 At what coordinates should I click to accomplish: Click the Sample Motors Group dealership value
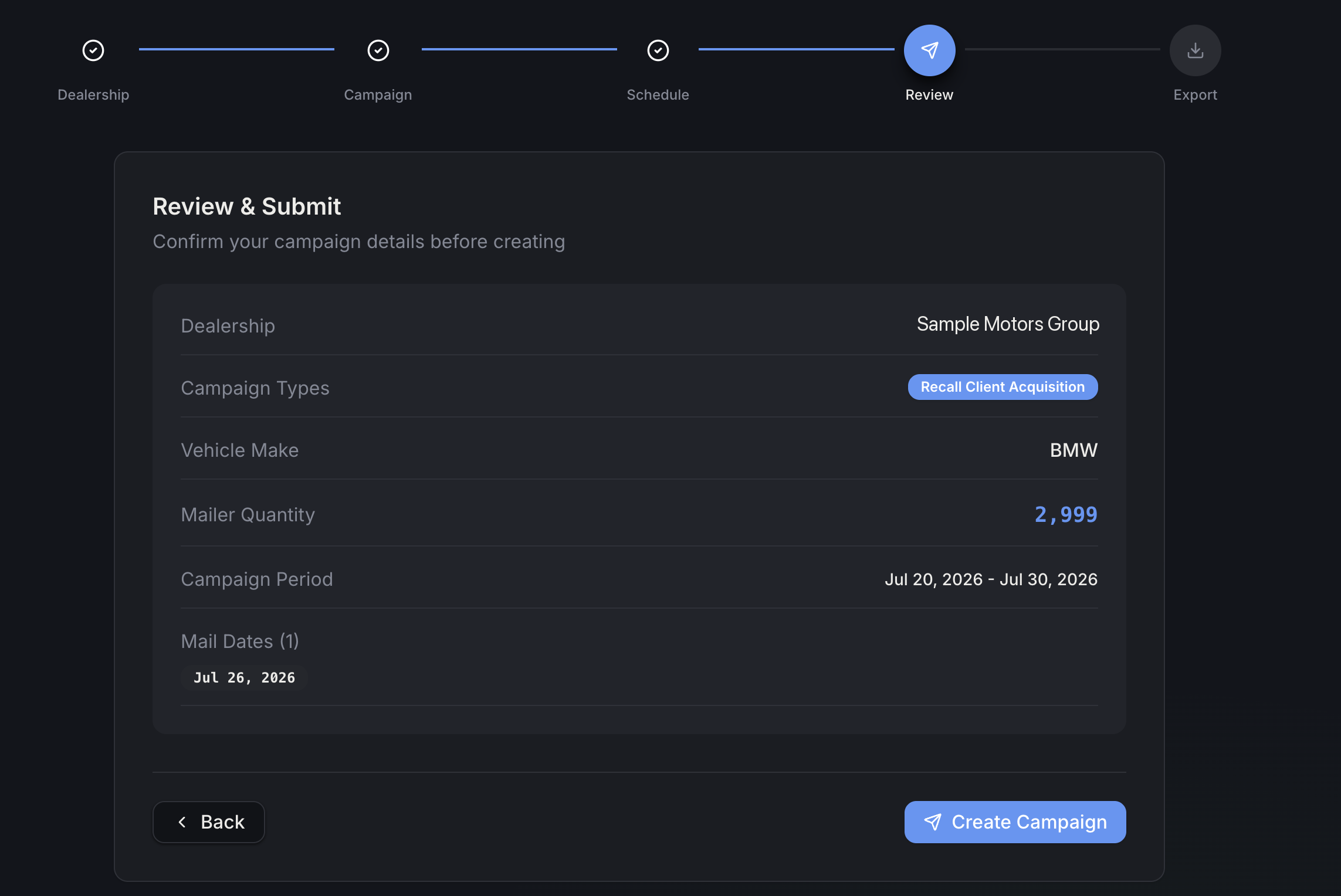coord(1008,324)
